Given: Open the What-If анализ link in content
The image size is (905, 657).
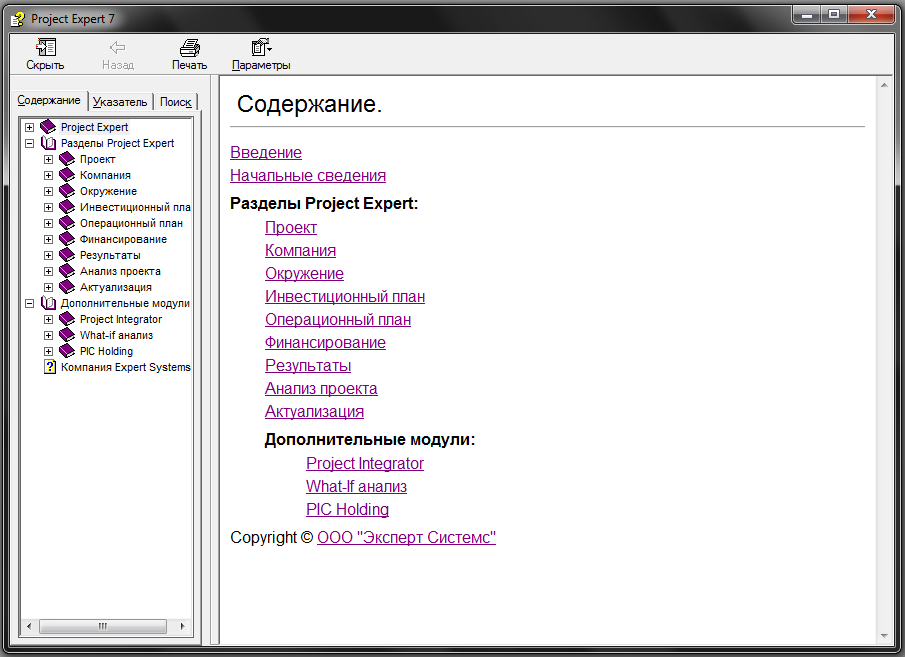Looking at the screenshot, I should (x=357, y=487).
